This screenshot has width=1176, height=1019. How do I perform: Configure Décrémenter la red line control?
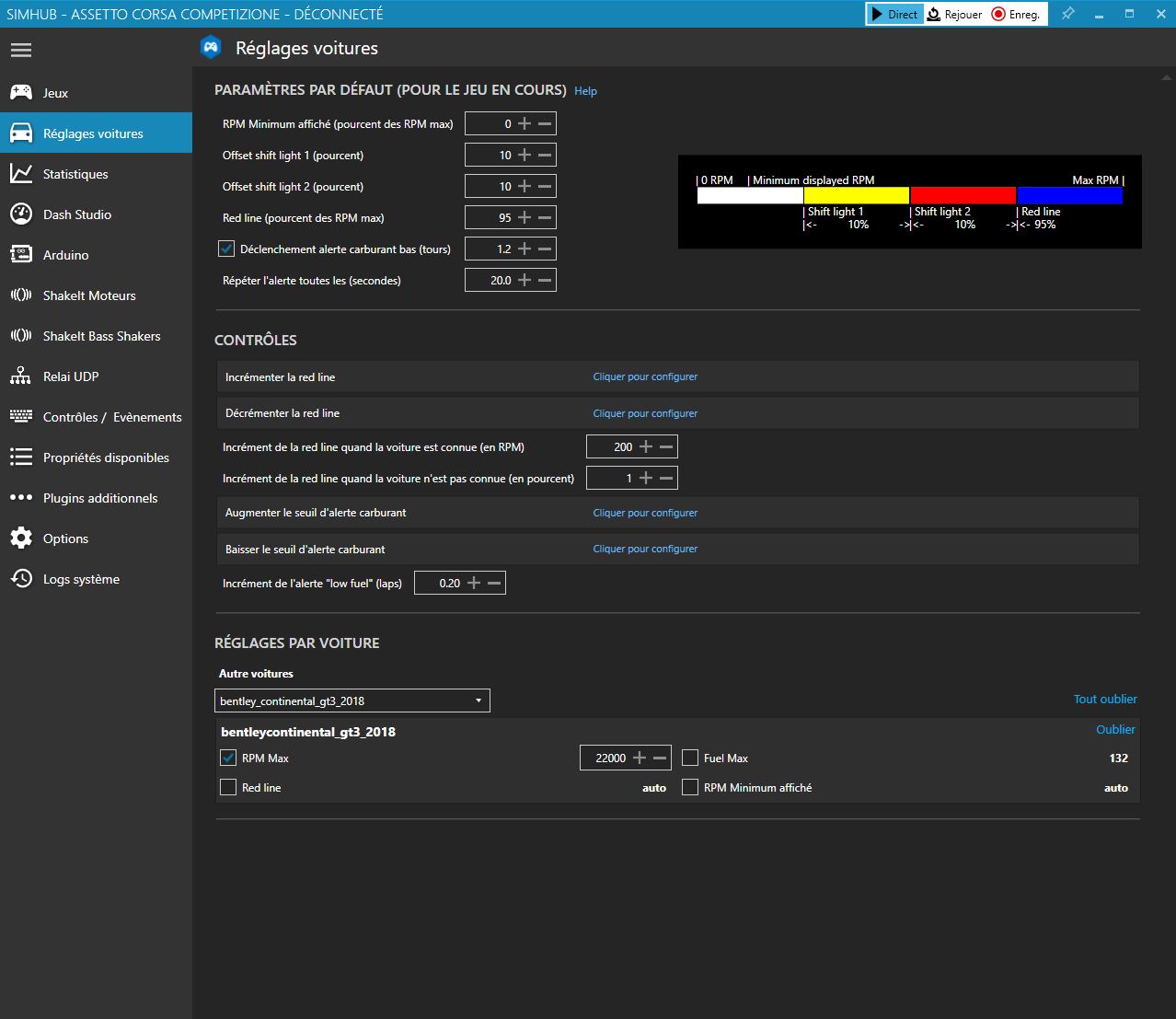click(x=645, y=413)
